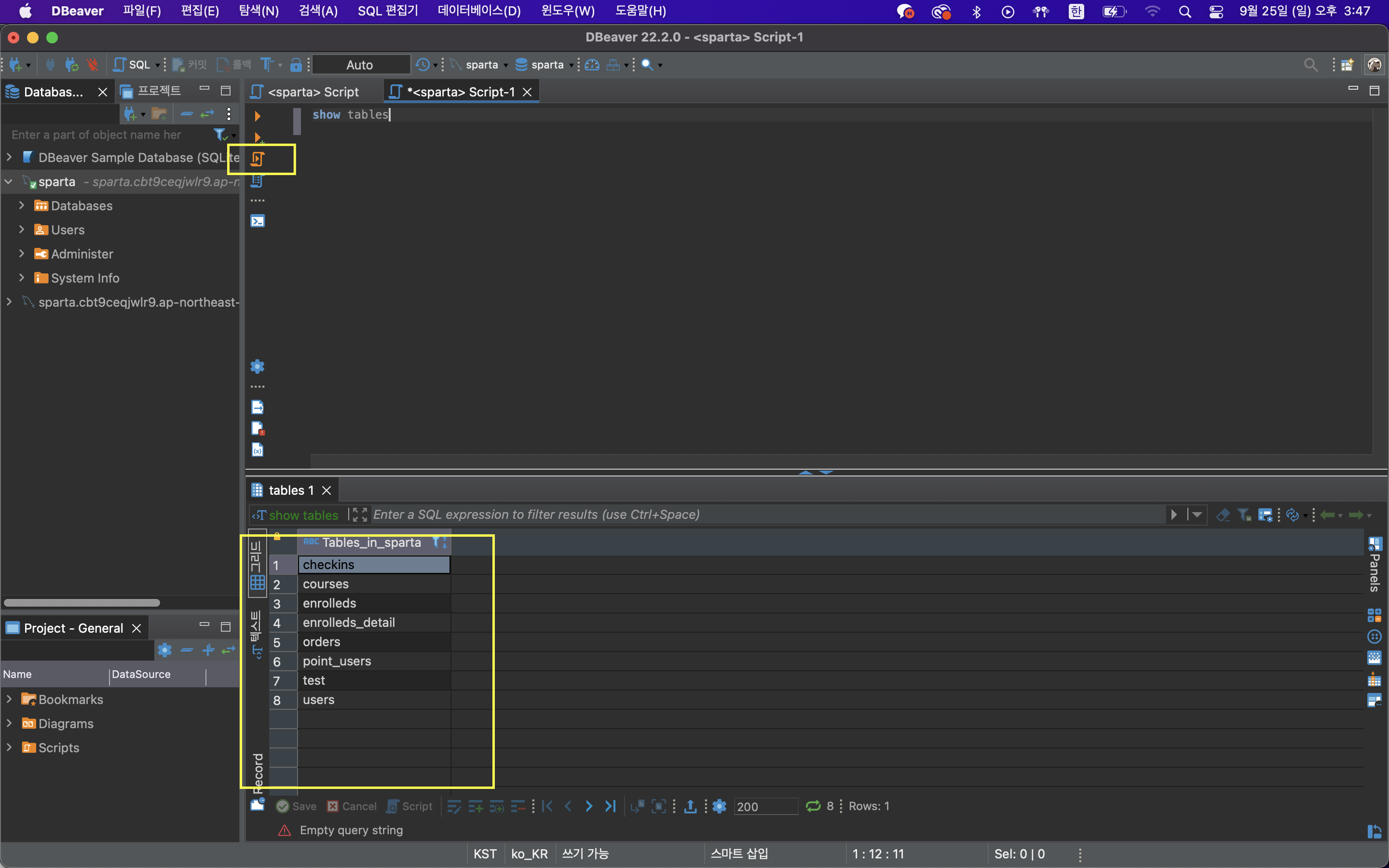Click the Link with editor arrows in Database Navigator
The width and height of the screenshot is (1389, 868).
click(x=207, y=114)
